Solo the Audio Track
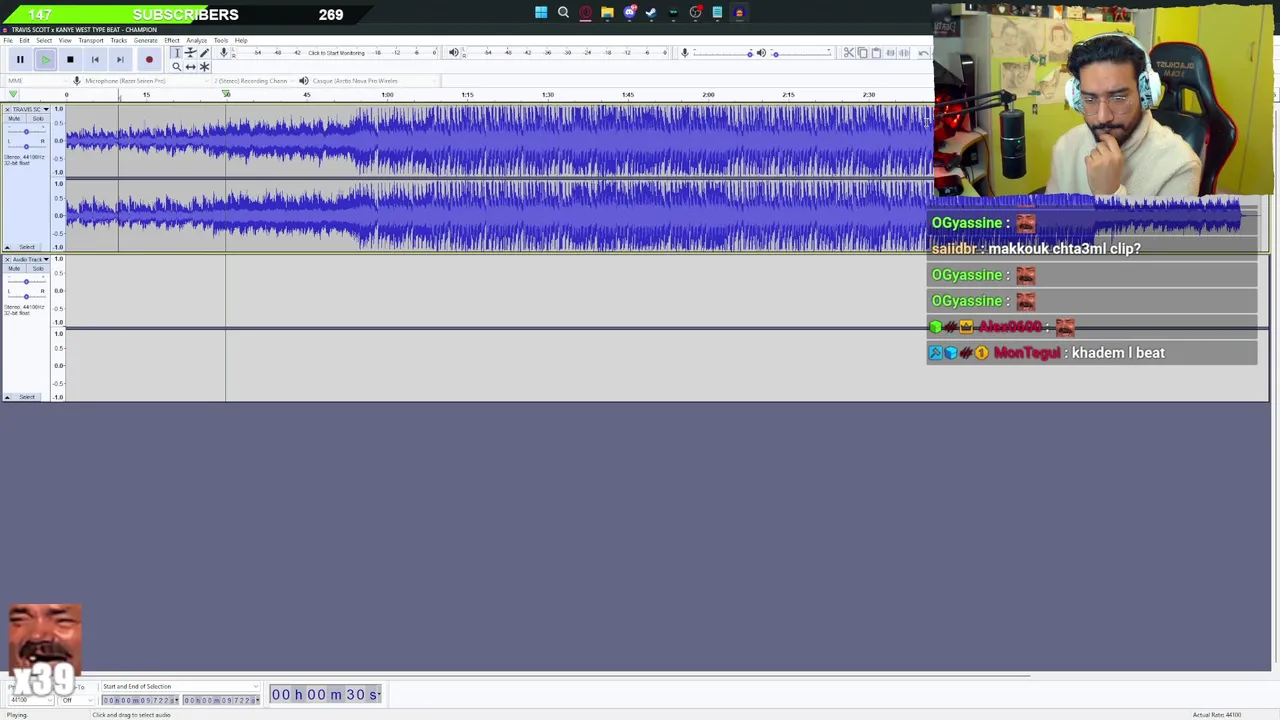This screenshot has width=1280, height=720. [38, 268]
